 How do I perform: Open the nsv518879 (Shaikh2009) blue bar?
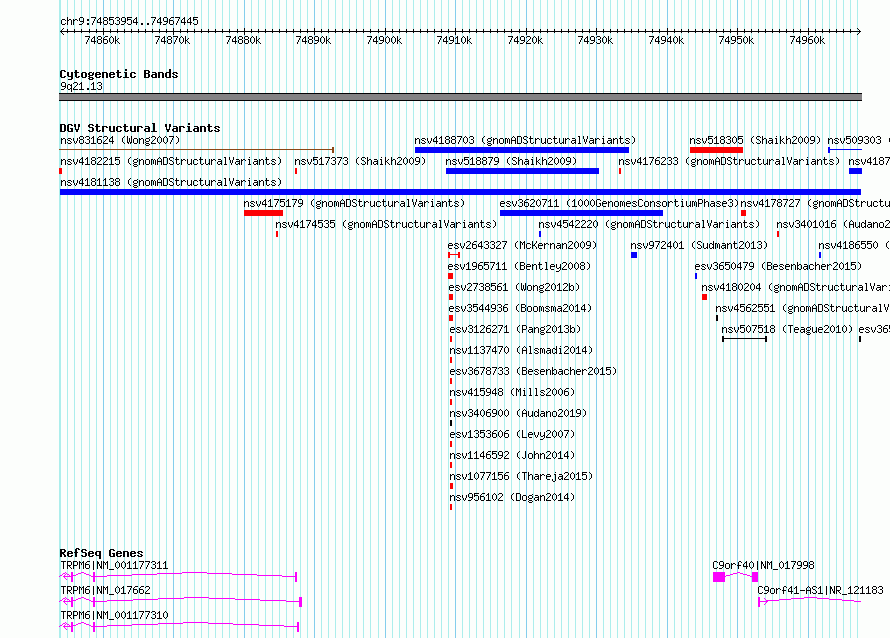pyautogui.click(x=522, y=171)
